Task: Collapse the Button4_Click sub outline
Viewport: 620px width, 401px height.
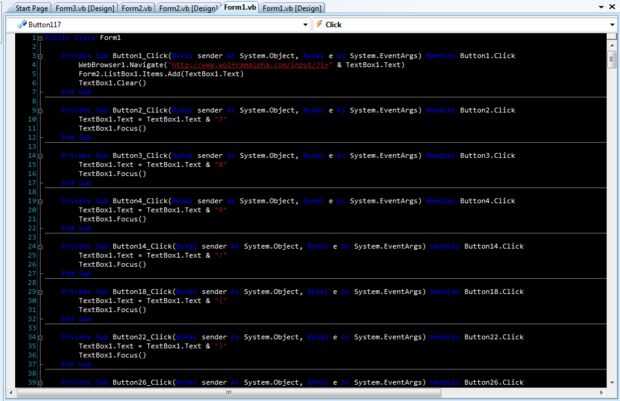Action: click(x=40, y=202)
